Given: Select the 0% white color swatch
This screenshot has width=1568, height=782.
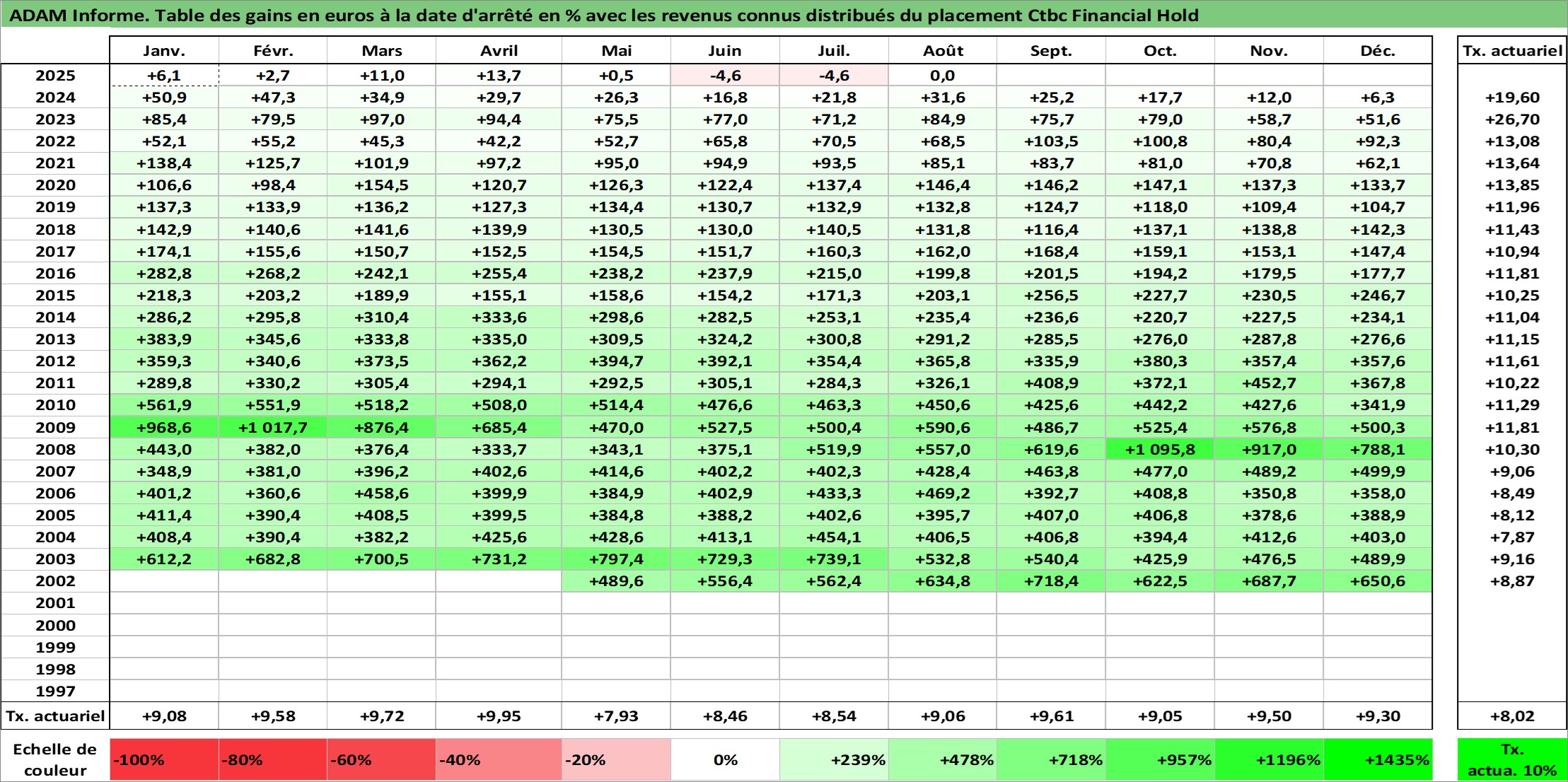Looking at the screenshot, I should (725, 760).
